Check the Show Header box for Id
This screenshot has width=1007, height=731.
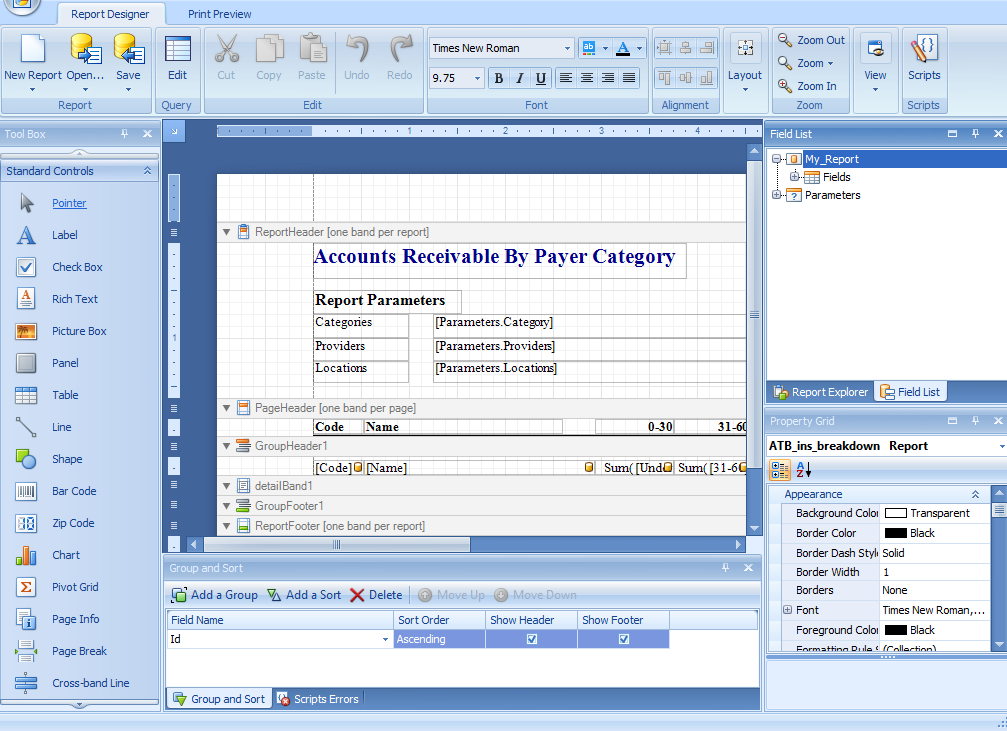tap(532, 639)
